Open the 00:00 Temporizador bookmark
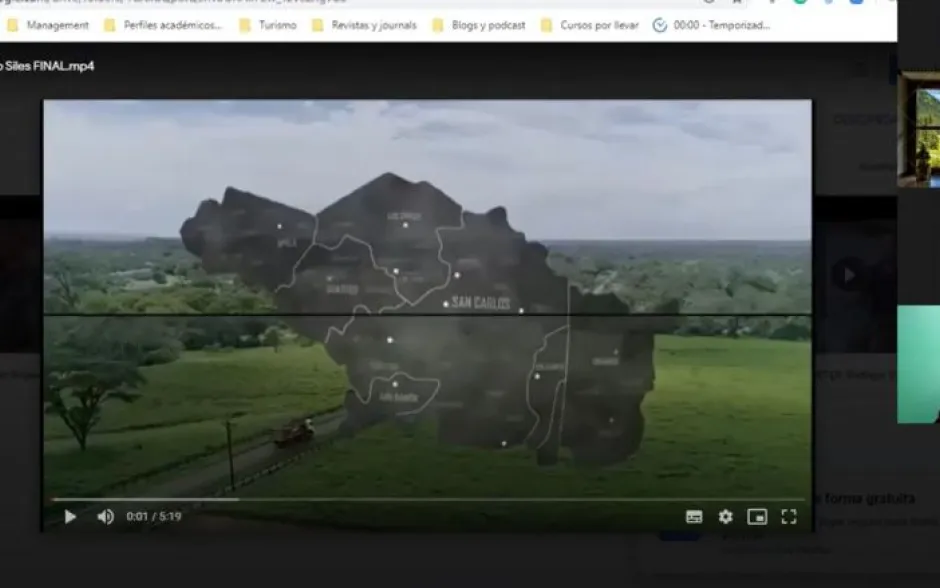Viewport: 940px width, 588px height. click(x=712, y=25)
